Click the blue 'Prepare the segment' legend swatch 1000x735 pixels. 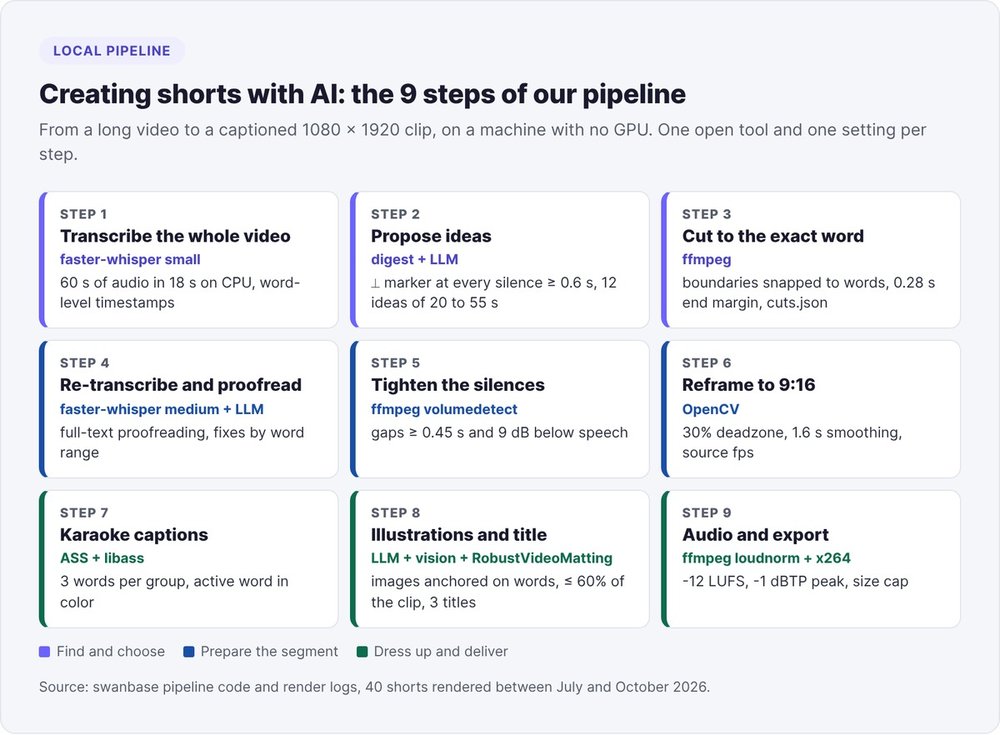pyautogui.click(x=189, y=651)
